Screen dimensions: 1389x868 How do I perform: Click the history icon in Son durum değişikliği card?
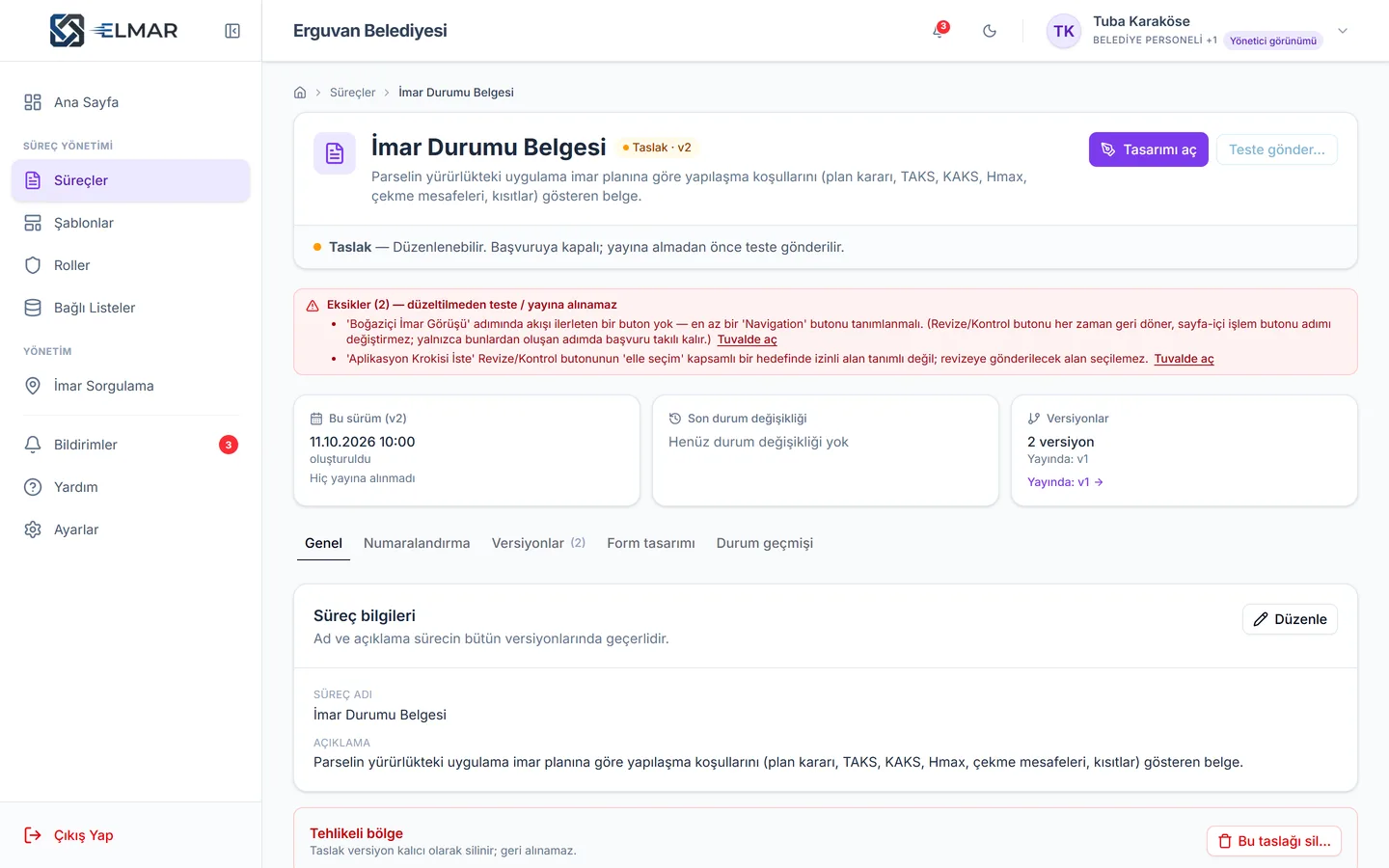pos(675,419)
